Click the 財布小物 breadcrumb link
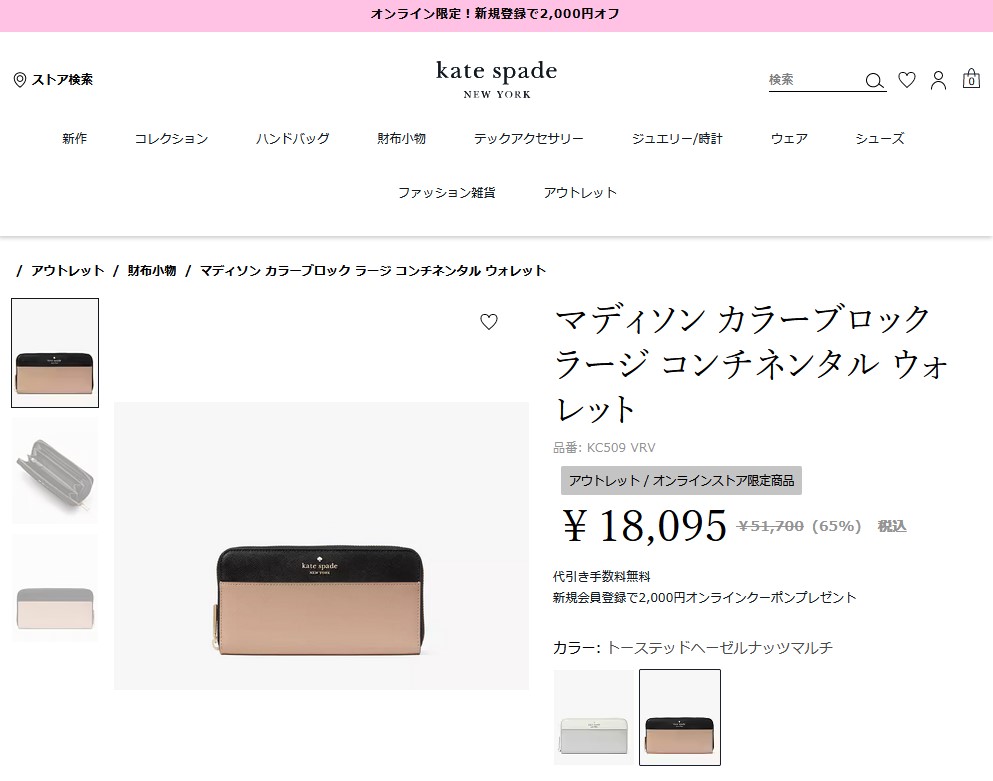This screenshot has height=781, width=993. [152, 270]
